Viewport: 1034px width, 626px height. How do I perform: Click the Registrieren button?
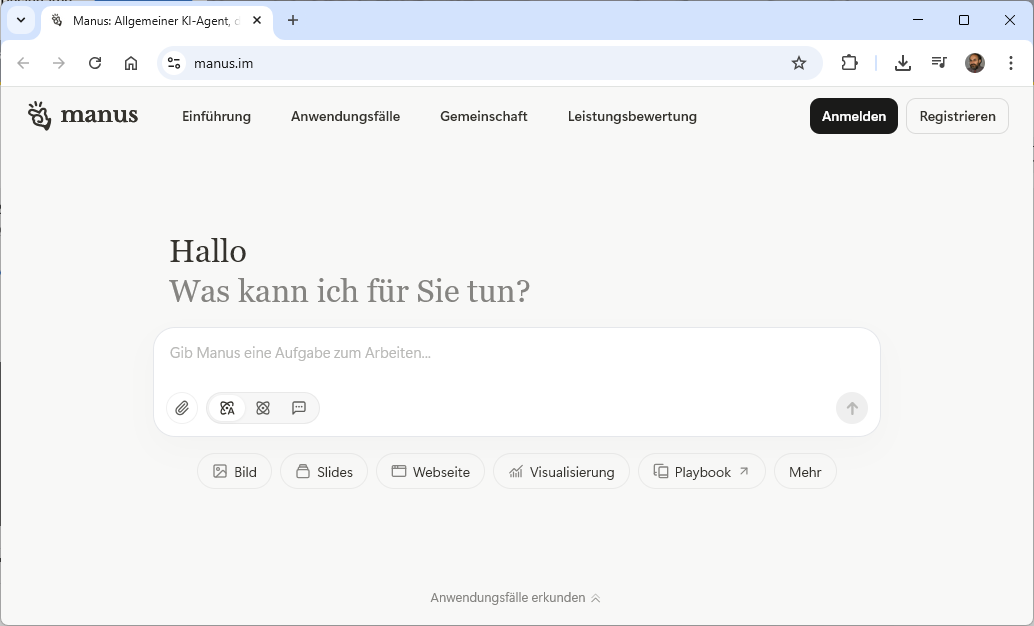tap(957, 116)
